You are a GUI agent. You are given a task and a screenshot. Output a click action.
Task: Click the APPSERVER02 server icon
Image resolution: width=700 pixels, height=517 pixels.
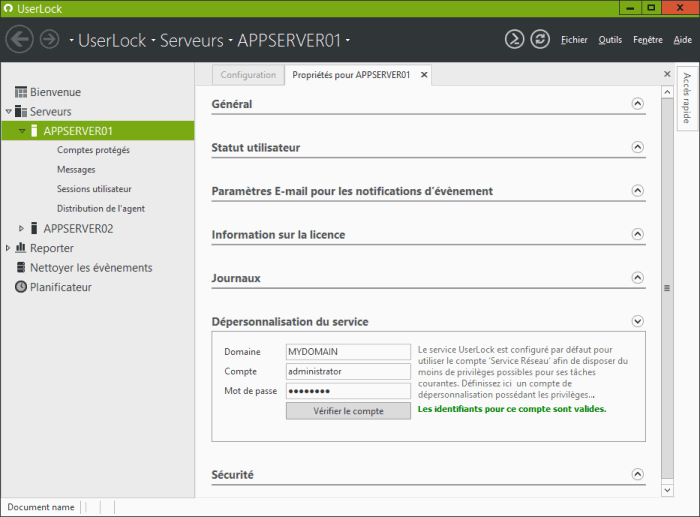click(x=34, y=228)
